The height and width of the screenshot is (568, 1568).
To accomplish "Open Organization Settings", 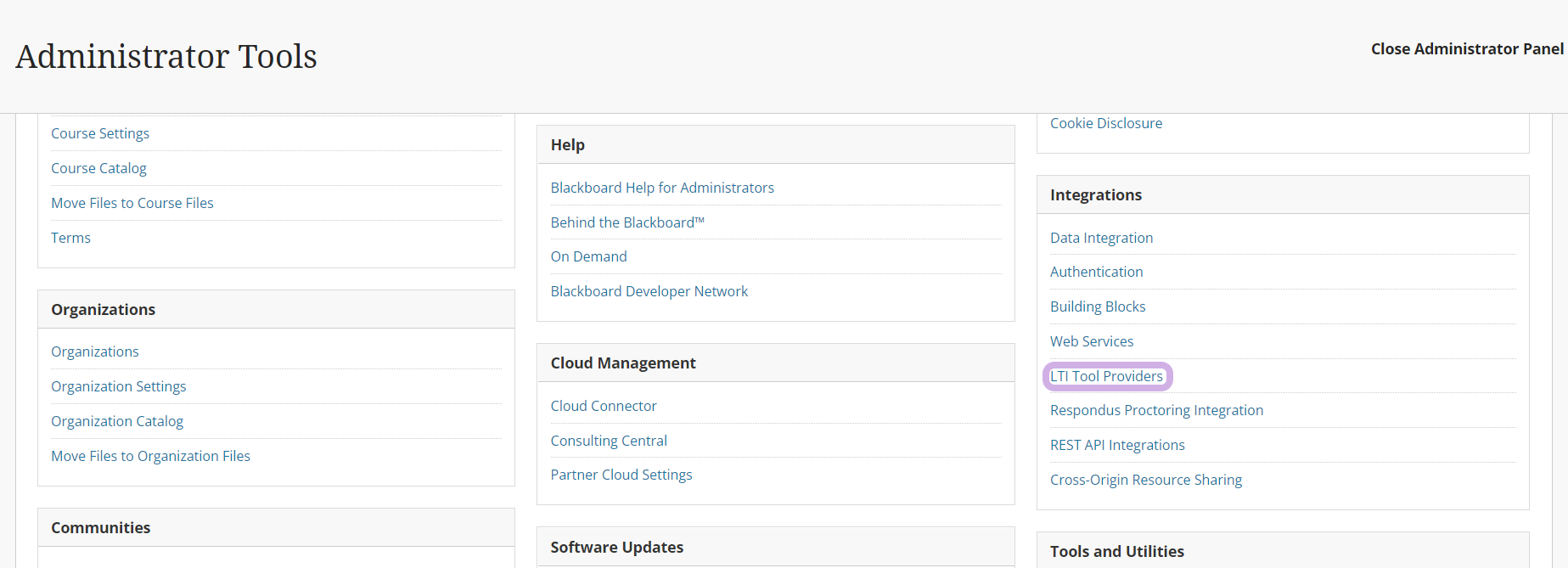I will coord(118,386).
